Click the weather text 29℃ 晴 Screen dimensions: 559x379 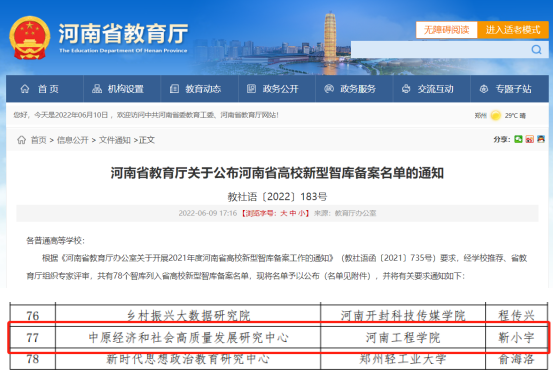click(x=515, y=116)
